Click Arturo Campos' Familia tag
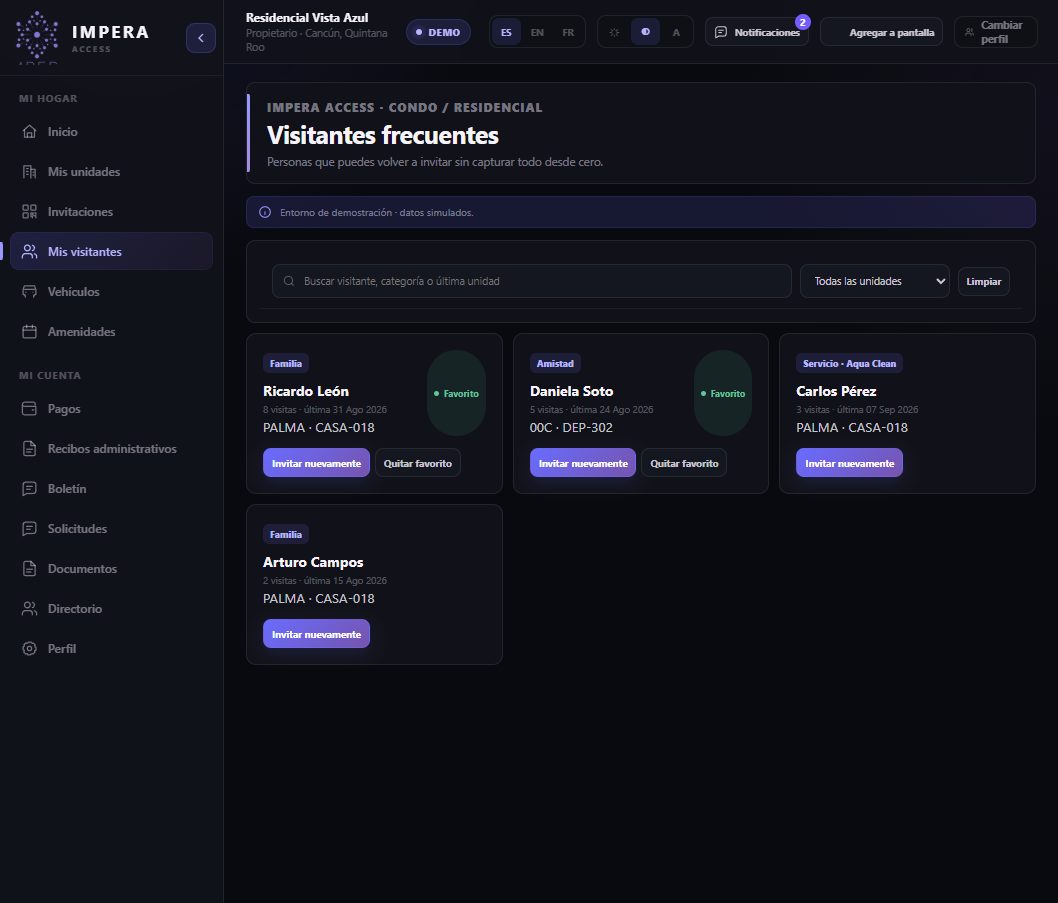 pyautogui.click(x=285, y=534)
